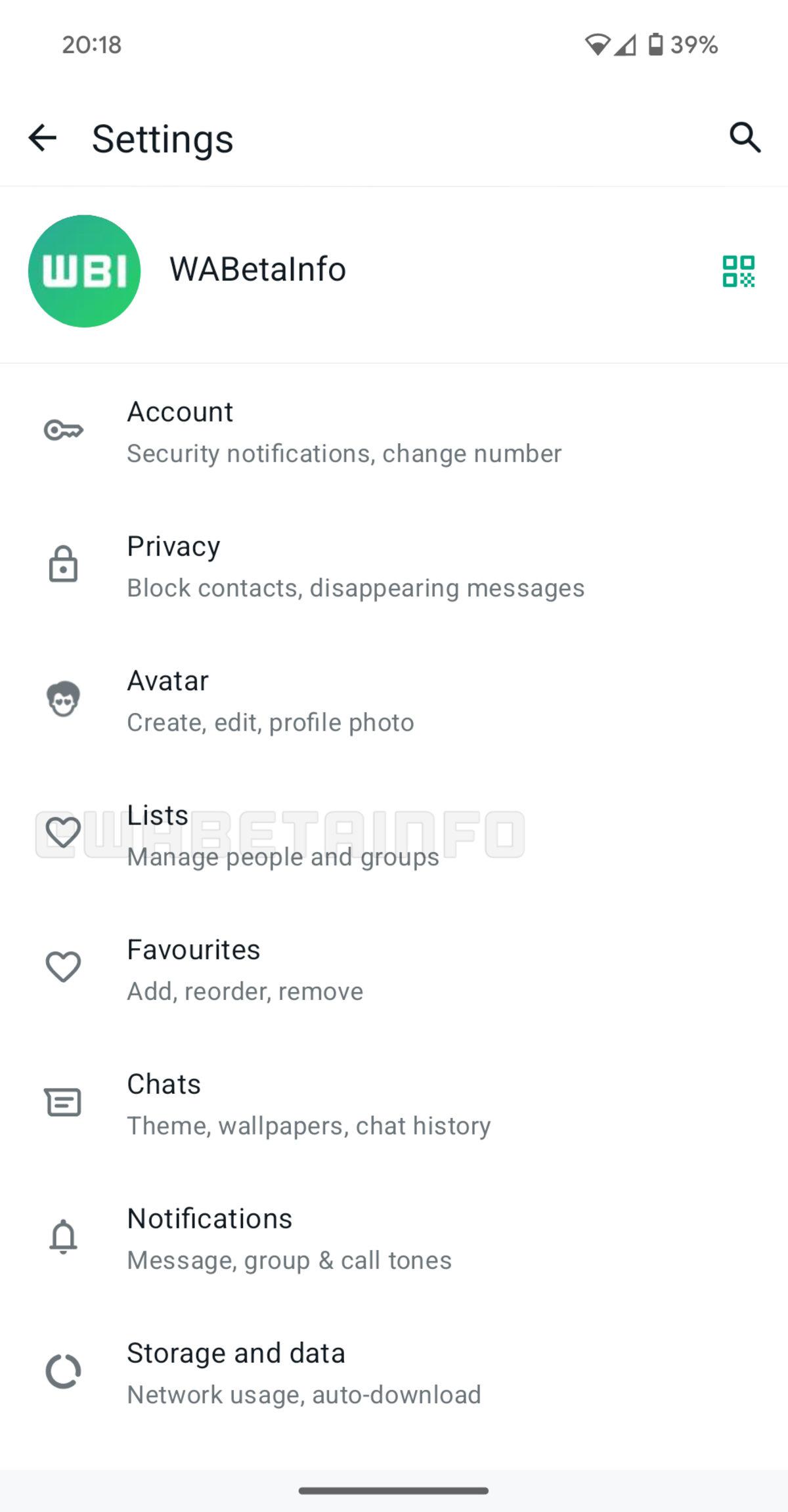The width and height of the screenshot is (788, 1512).
Task: Tap the back arrow icon
Action: (x=43, y=139)
